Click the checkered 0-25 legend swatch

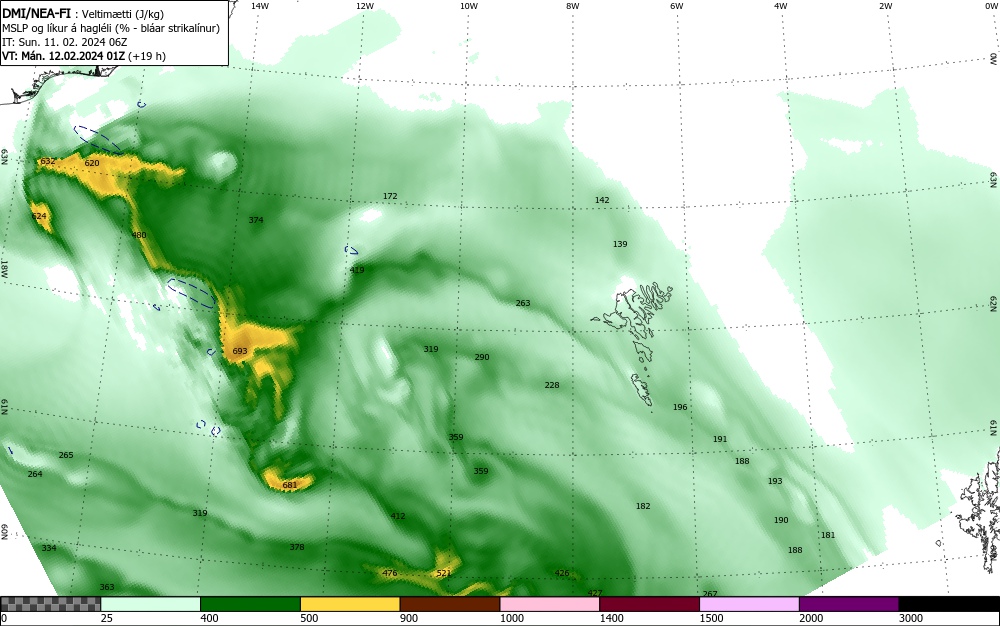pos(50,604)
